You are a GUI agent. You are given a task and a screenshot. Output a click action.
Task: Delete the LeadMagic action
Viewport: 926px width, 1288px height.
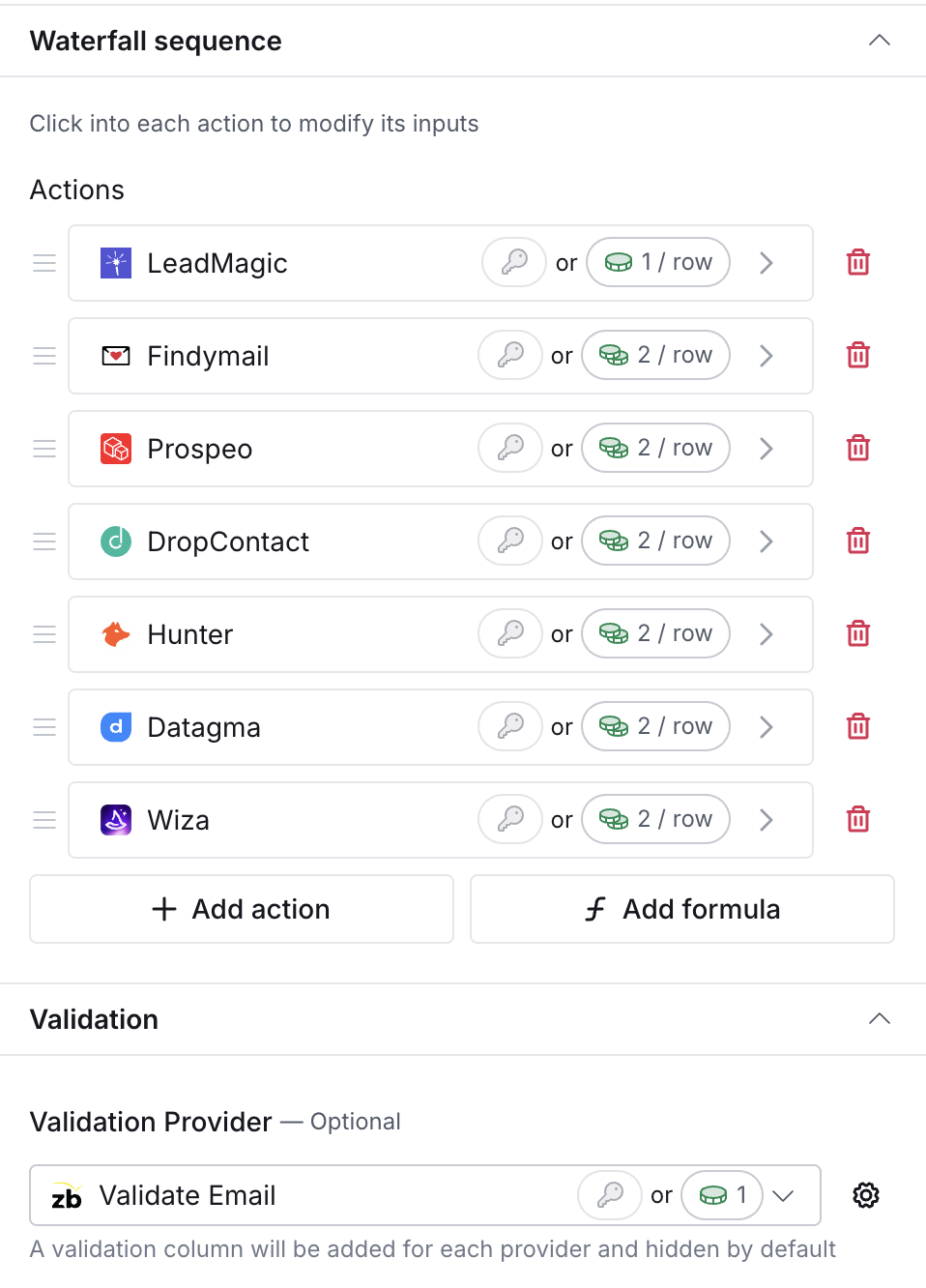point(858,262)
